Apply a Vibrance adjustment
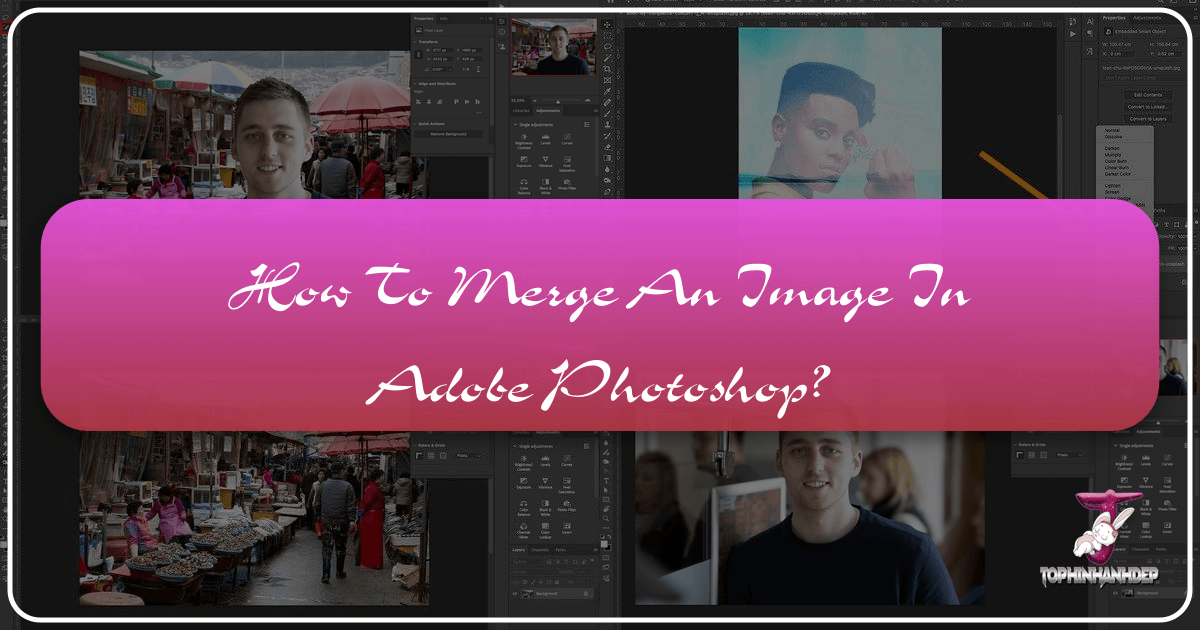This screenshot has height=630, width=1200. [544, 159]
